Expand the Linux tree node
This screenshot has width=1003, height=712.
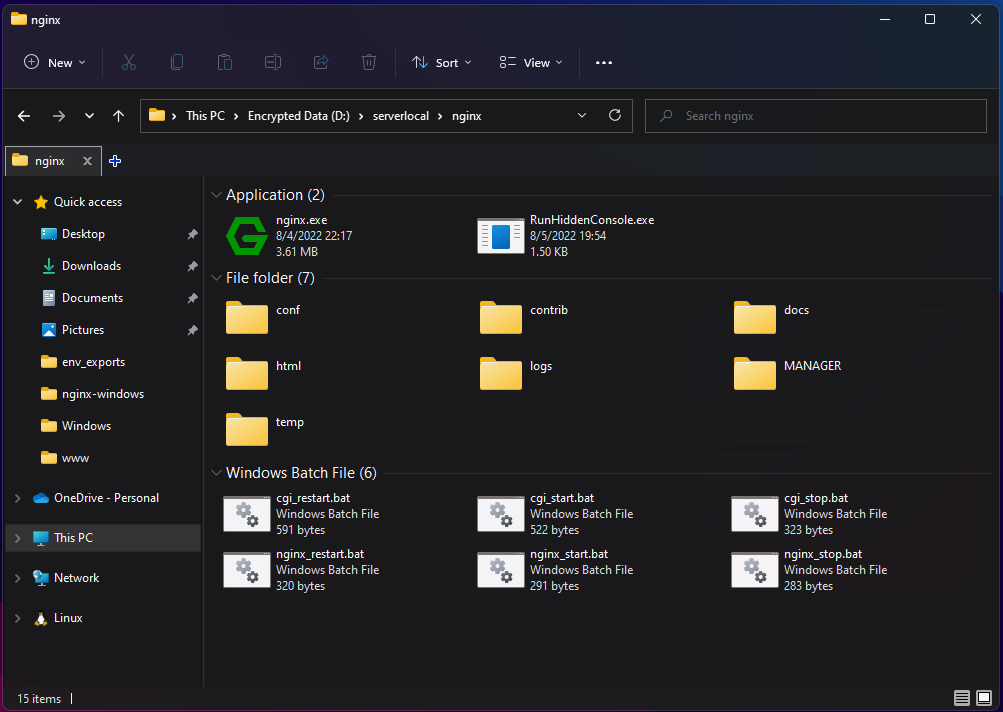coord(18,619)
